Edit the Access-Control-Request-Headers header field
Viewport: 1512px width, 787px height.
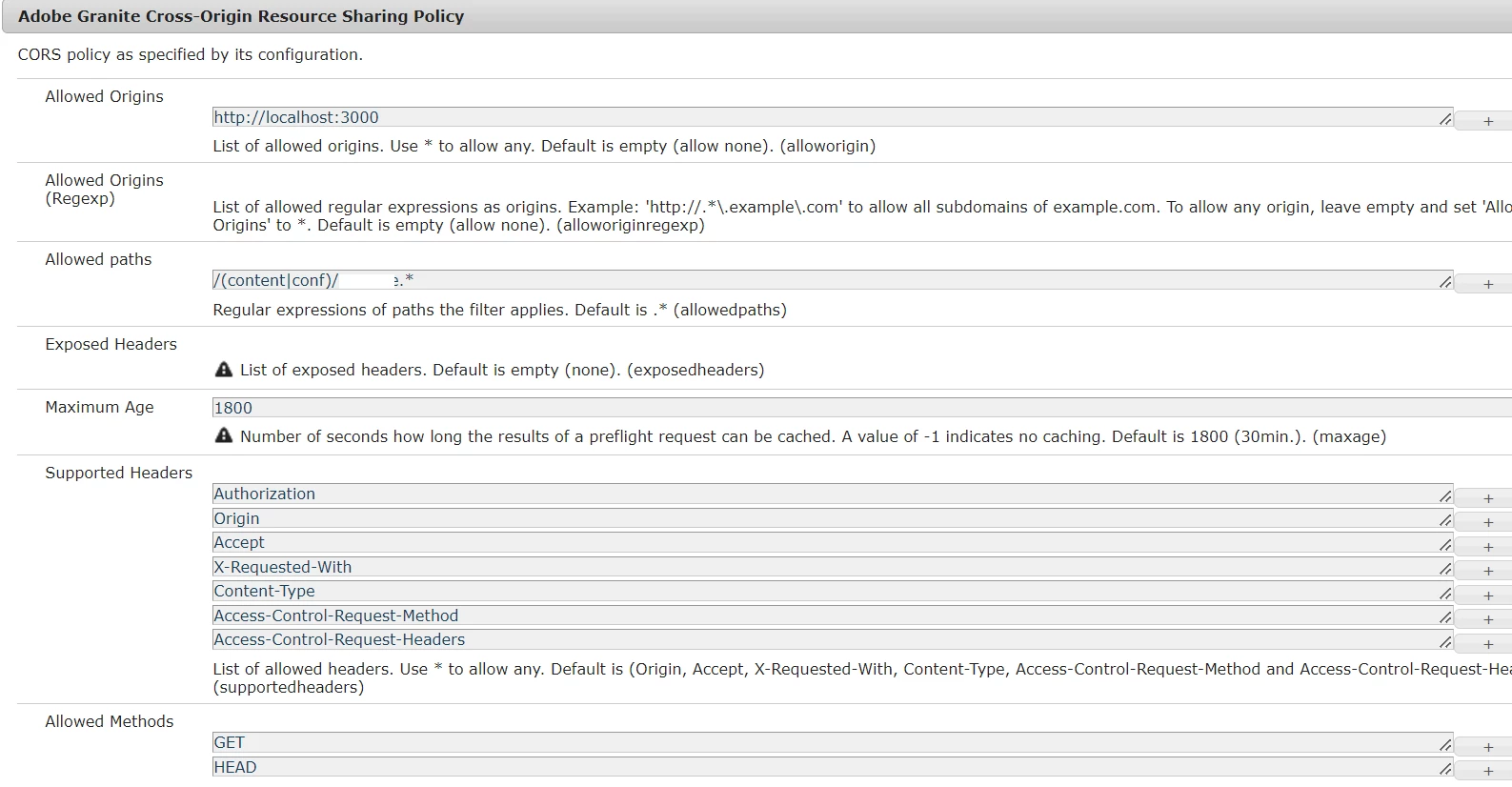click(x=833, y=639)
